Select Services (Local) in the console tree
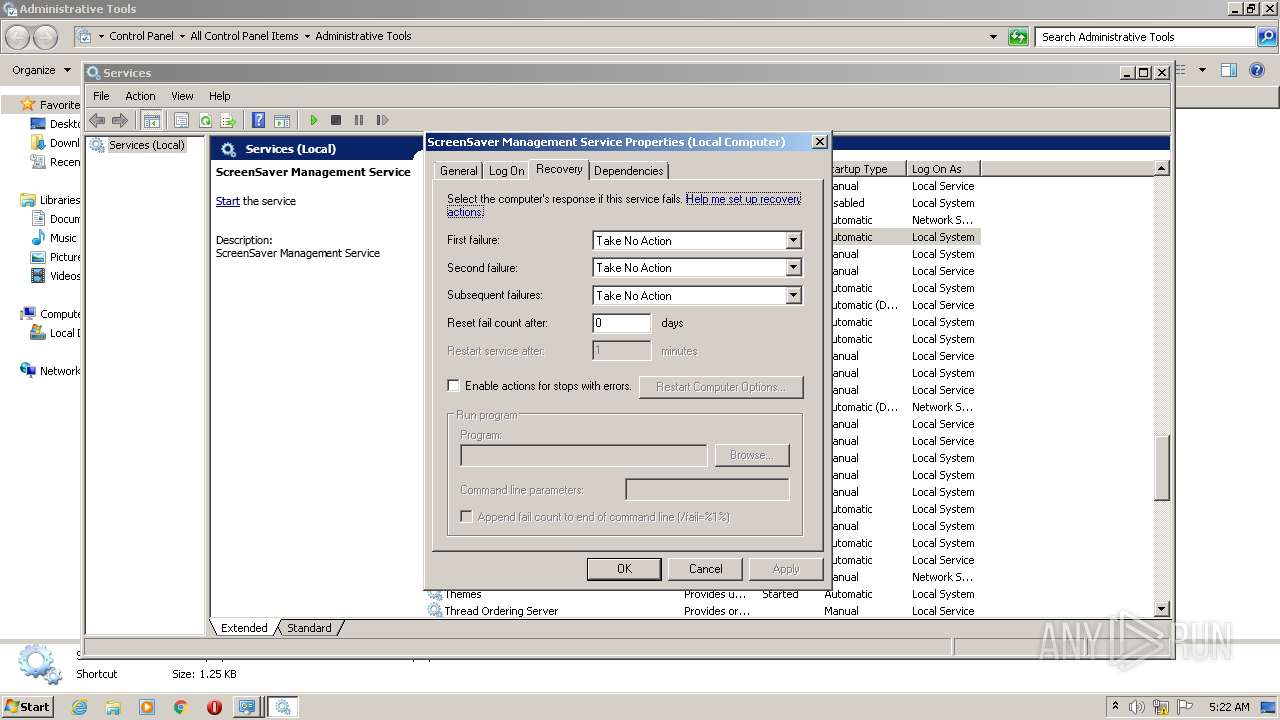 [146, 145]
